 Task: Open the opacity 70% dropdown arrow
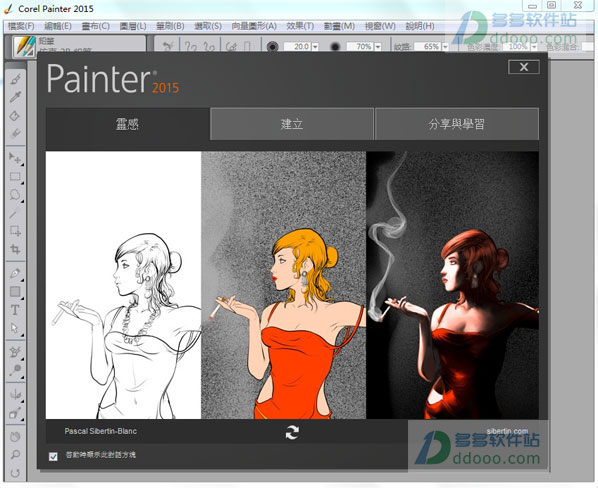378,47
